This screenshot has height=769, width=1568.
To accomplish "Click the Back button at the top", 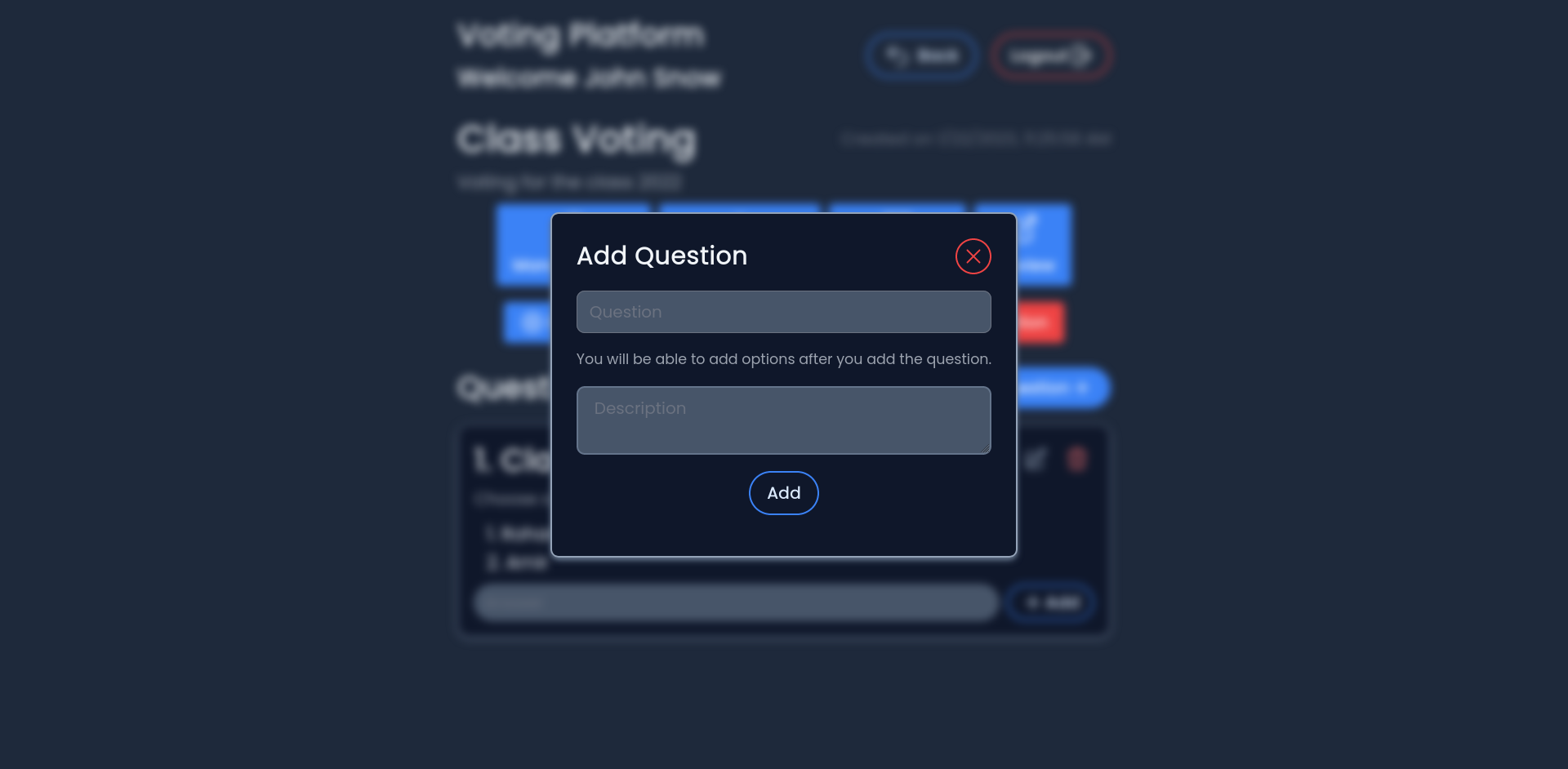I will pos(921,56).
